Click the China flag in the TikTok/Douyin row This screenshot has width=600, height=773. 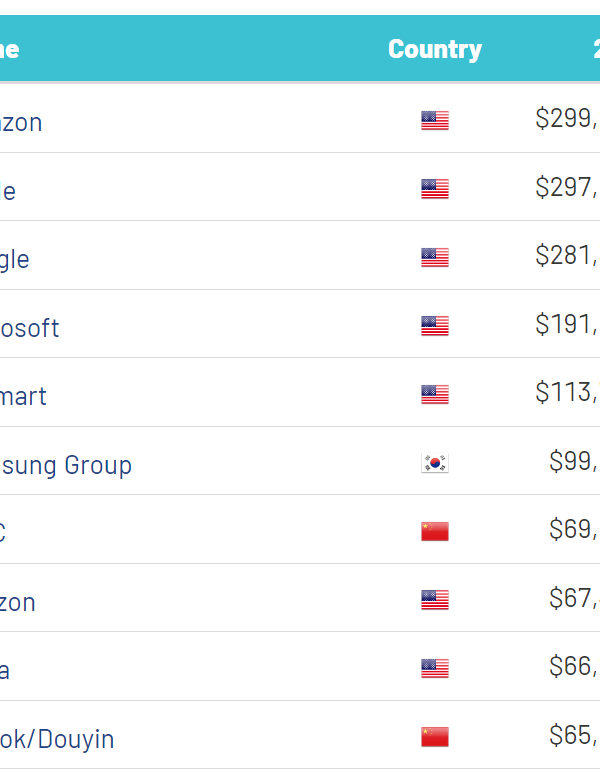click(435, 737)
